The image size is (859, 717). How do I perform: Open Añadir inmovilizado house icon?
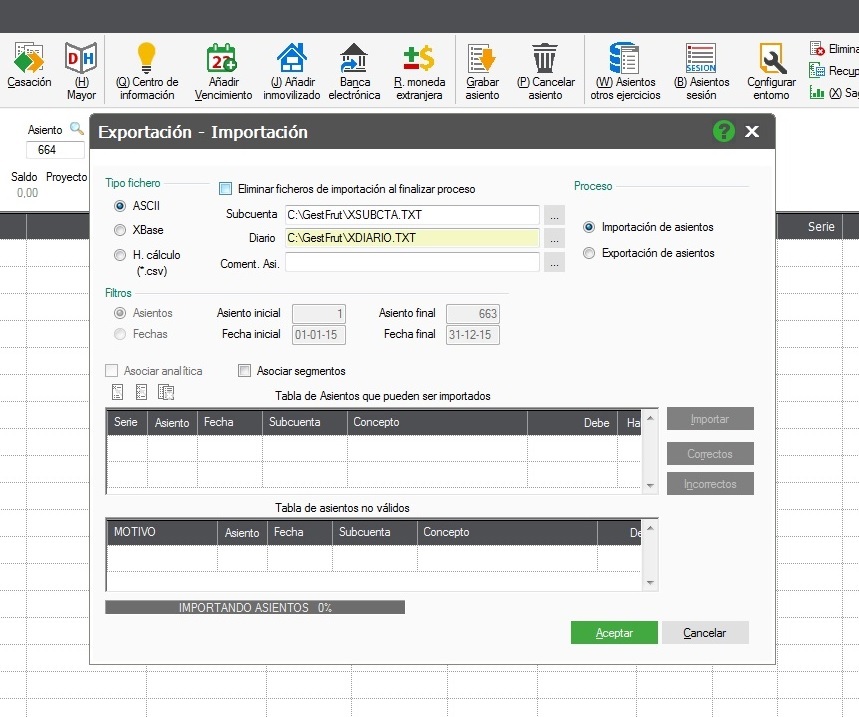click(x=291, y=58)
